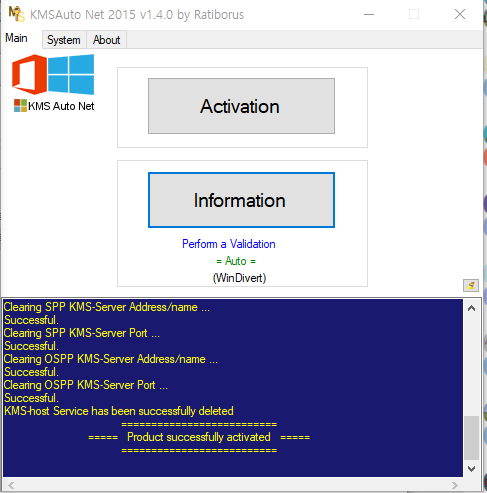Click the log scrollbar down arrow
This screenshot has height=493, width=487.
471,469
